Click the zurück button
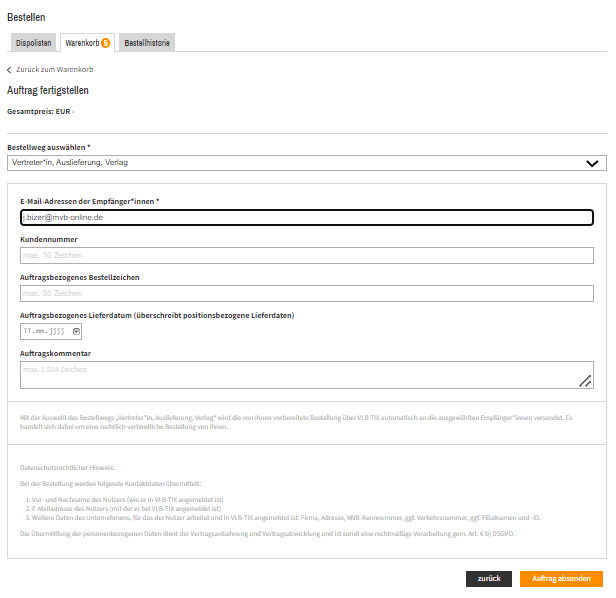Image resolution: width=616 pixels, height=598 pixels. pos(489,579)
